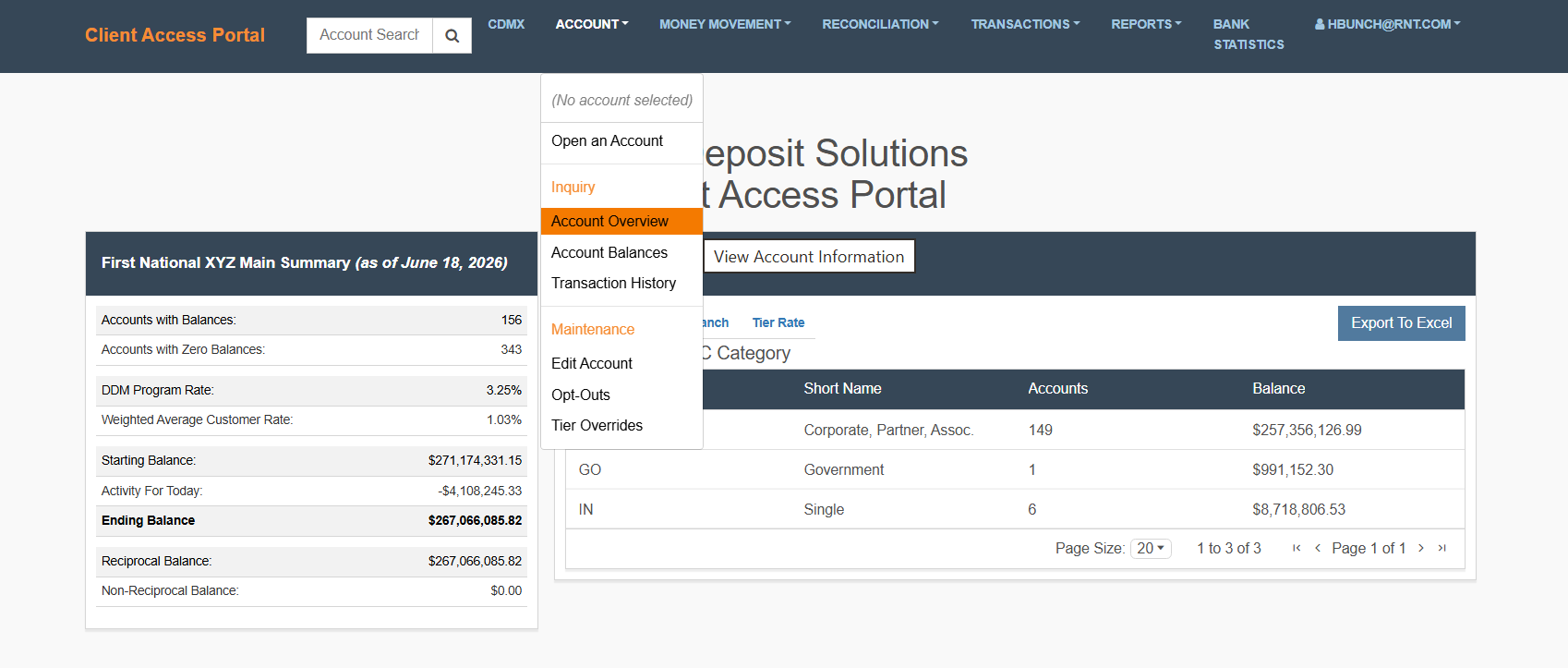Expand the Money Movement dropdown menu

[725, 24]
